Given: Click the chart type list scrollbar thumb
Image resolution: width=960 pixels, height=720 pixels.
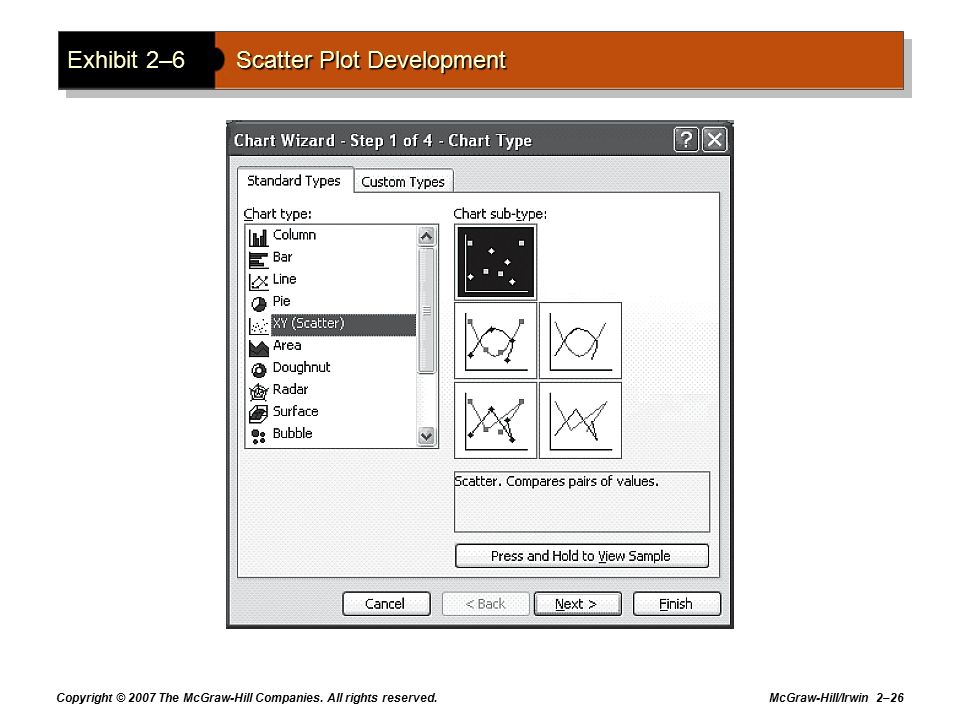Looking at the screenshot, I should tap(426, 310).
